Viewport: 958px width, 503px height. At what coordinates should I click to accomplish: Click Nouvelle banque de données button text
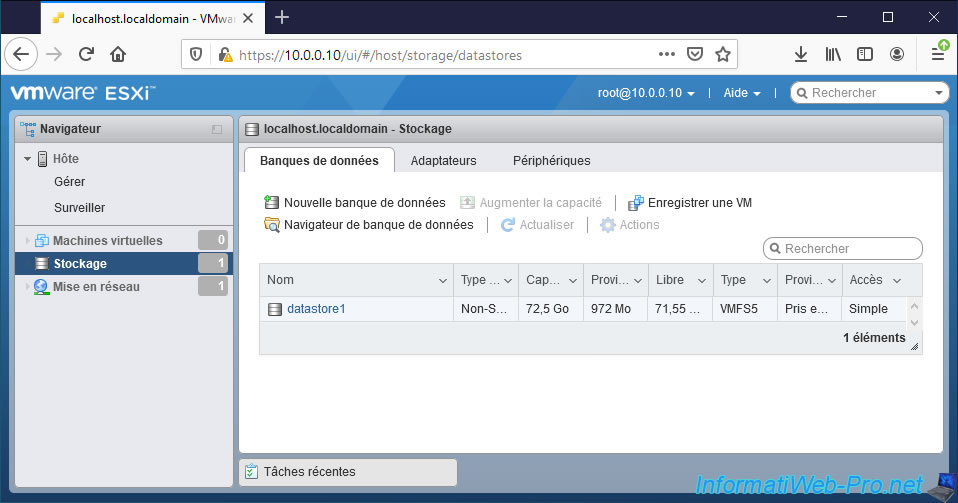pos(365,202)
